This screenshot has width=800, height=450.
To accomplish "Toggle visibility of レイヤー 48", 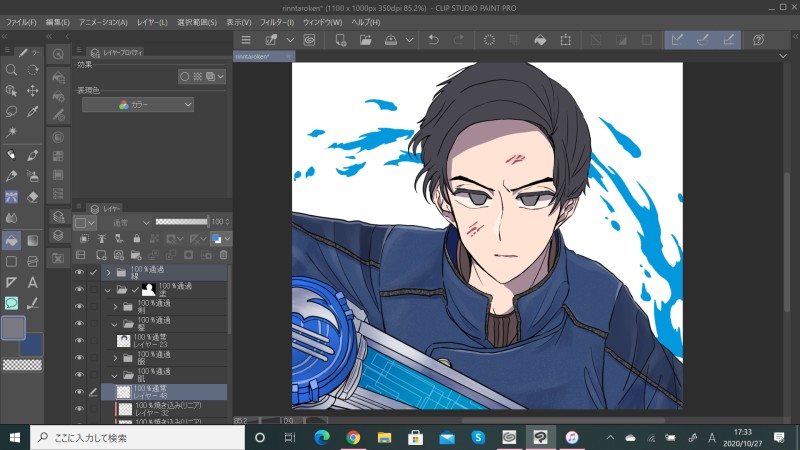I will [80, 392].
